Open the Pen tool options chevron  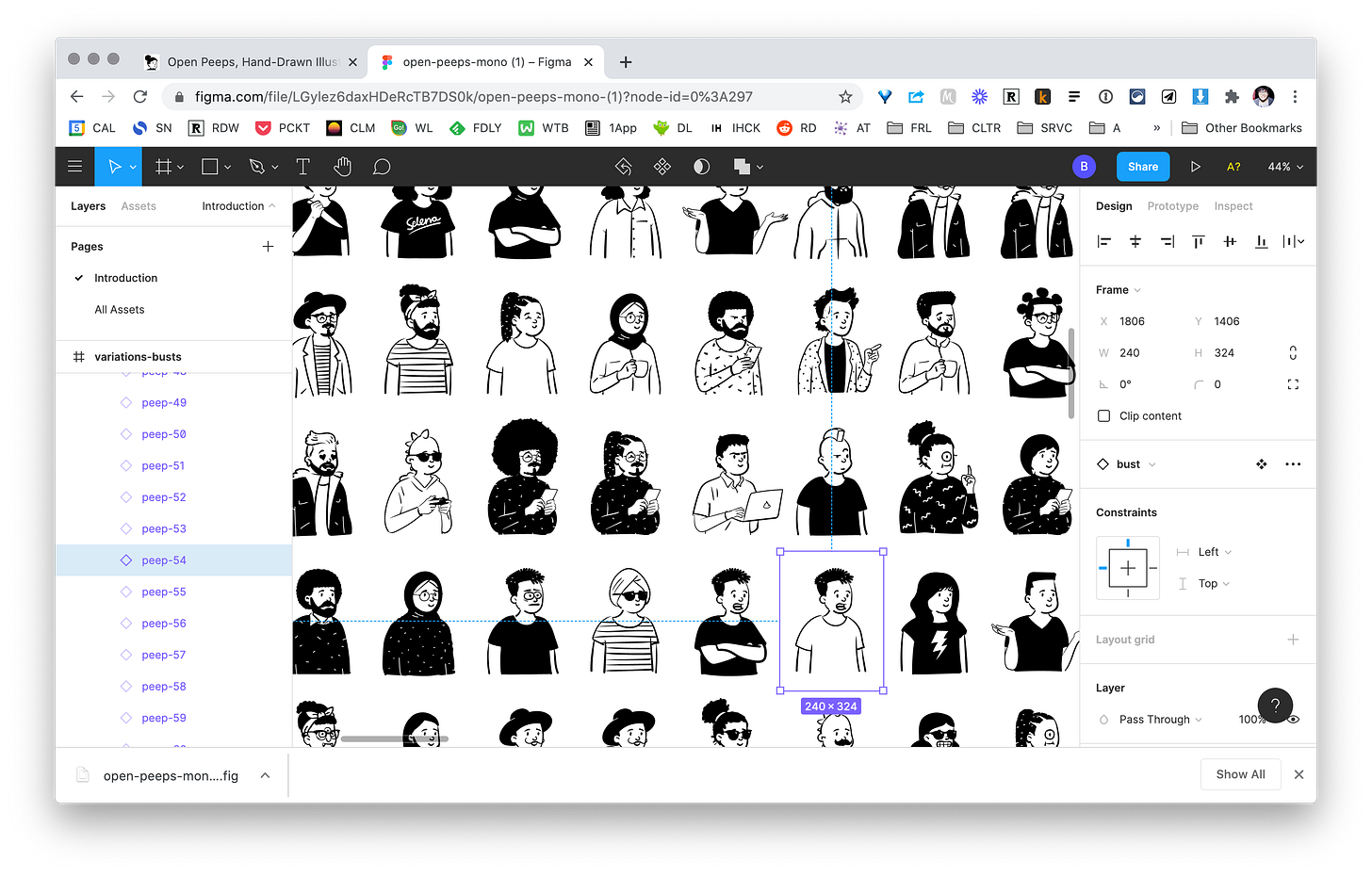pos(275,168)
